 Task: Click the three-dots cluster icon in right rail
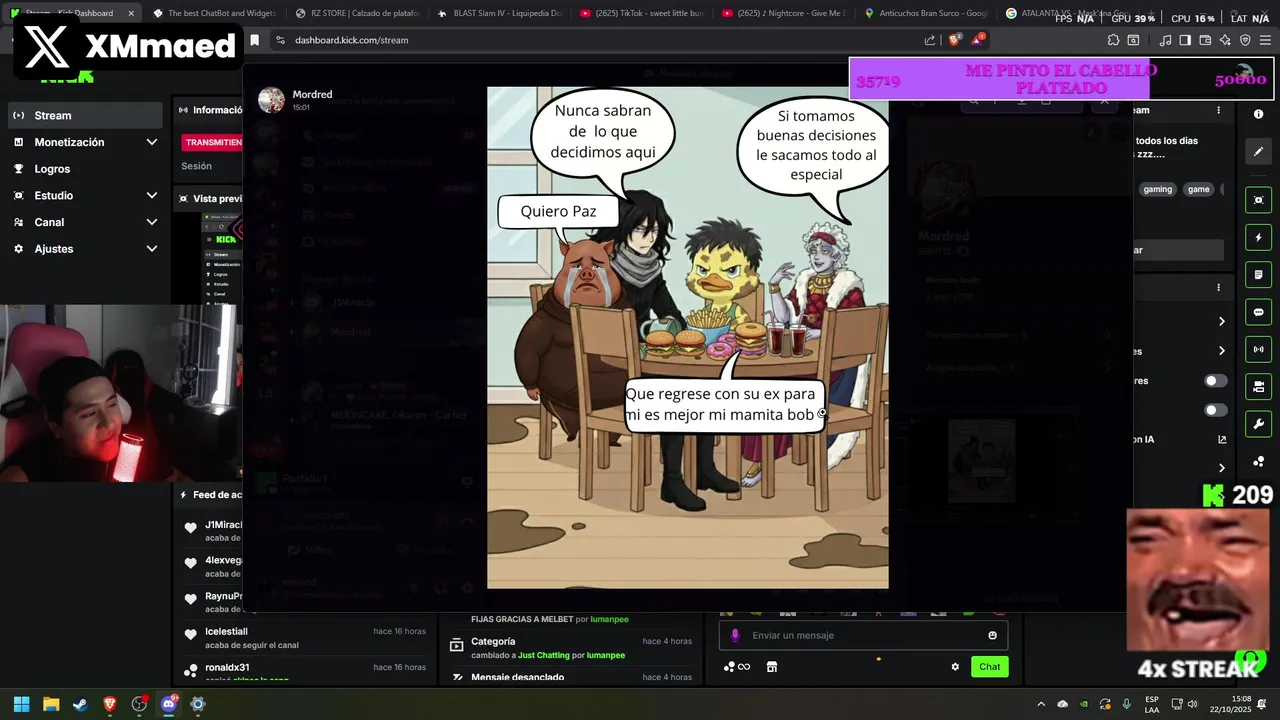click(1258, 461)
